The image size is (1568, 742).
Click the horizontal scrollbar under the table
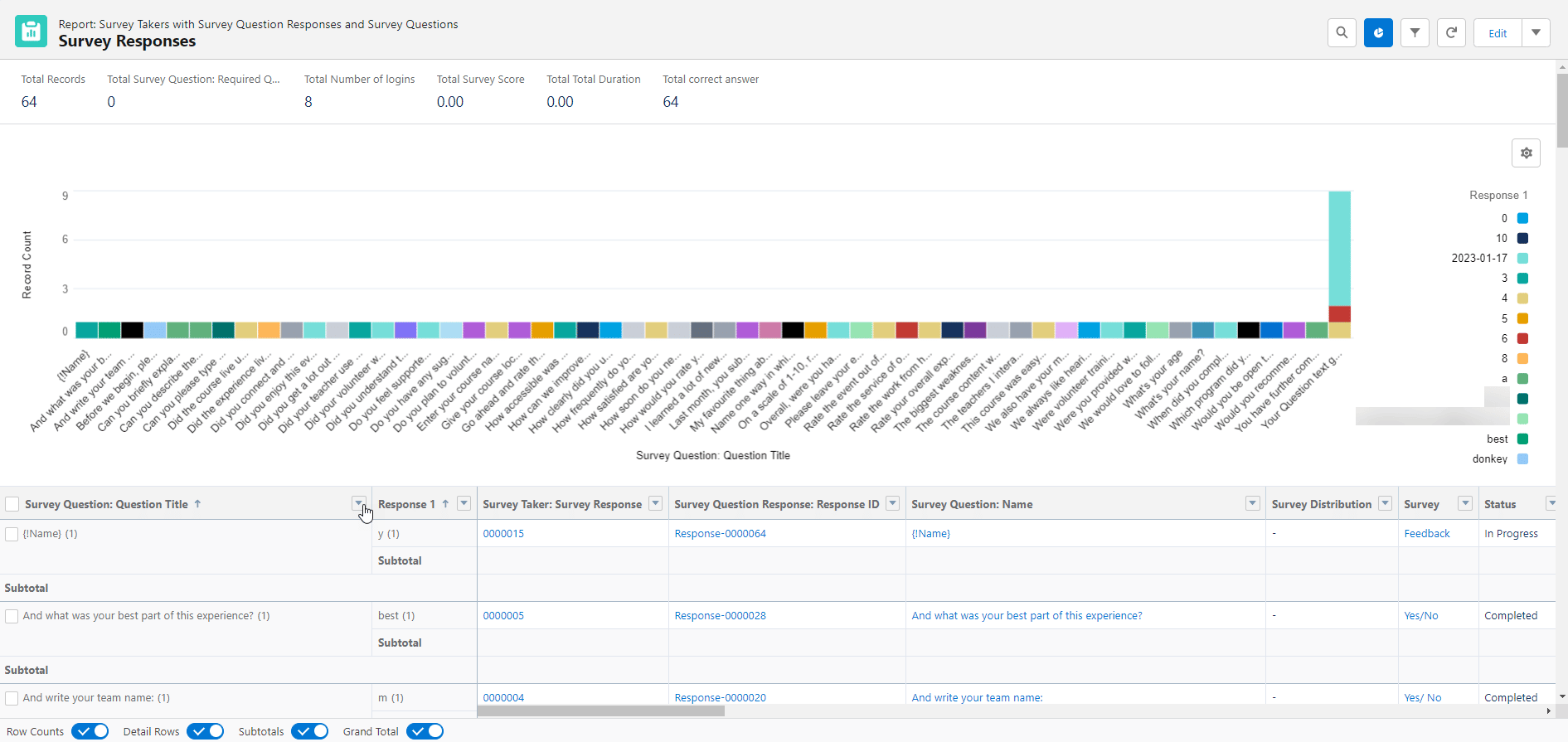601,711
